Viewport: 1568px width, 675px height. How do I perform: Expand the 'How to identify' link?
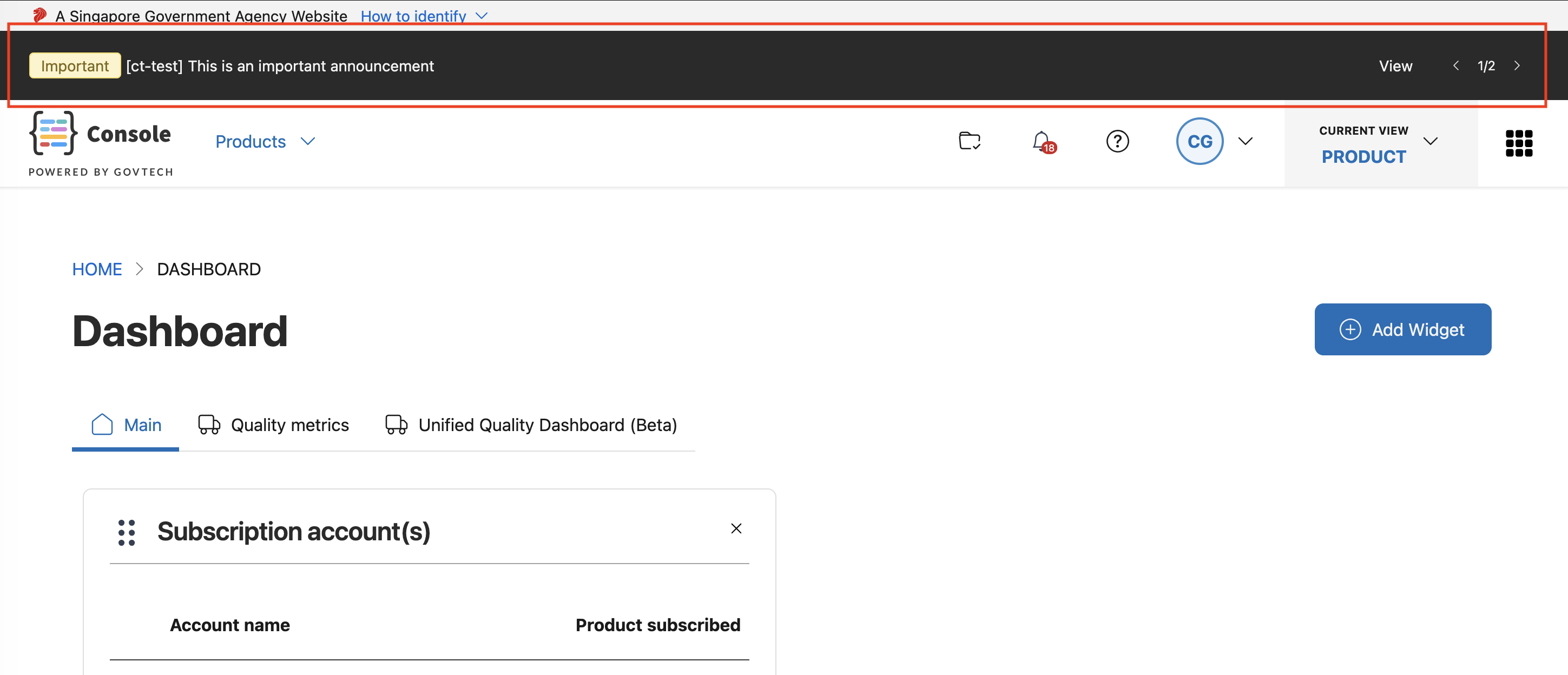point(424,16)
